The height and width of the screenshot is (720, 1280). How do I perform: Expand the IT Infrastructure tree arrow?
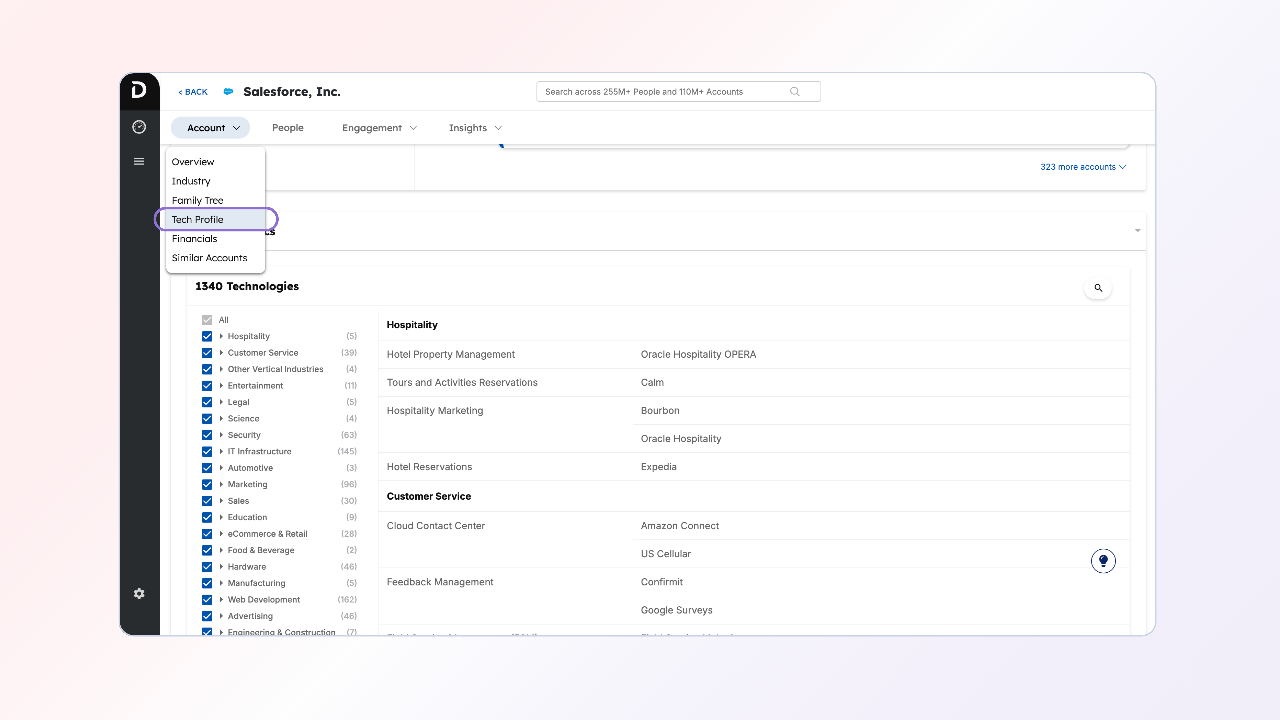(221, 451)
